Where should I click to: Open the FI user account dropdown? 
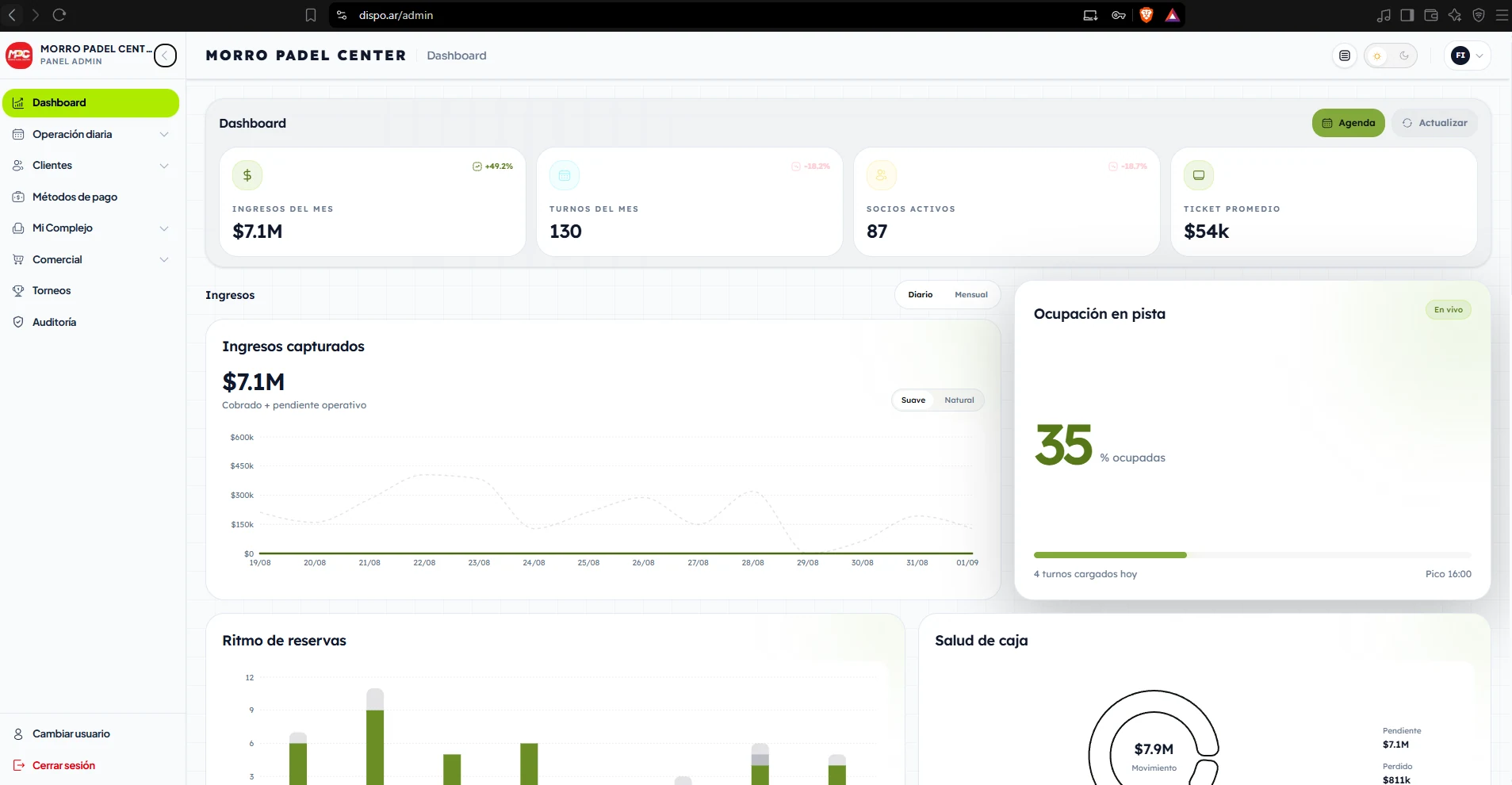pos(1468,56)
